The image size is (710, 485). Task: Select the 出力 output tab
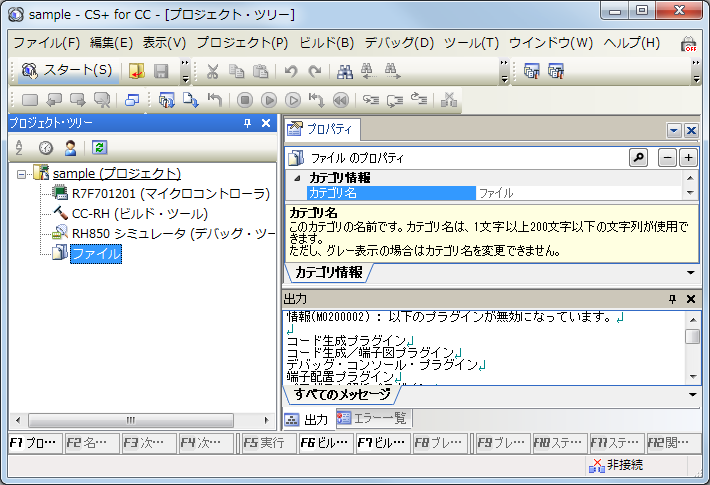(x=309, y=419)
